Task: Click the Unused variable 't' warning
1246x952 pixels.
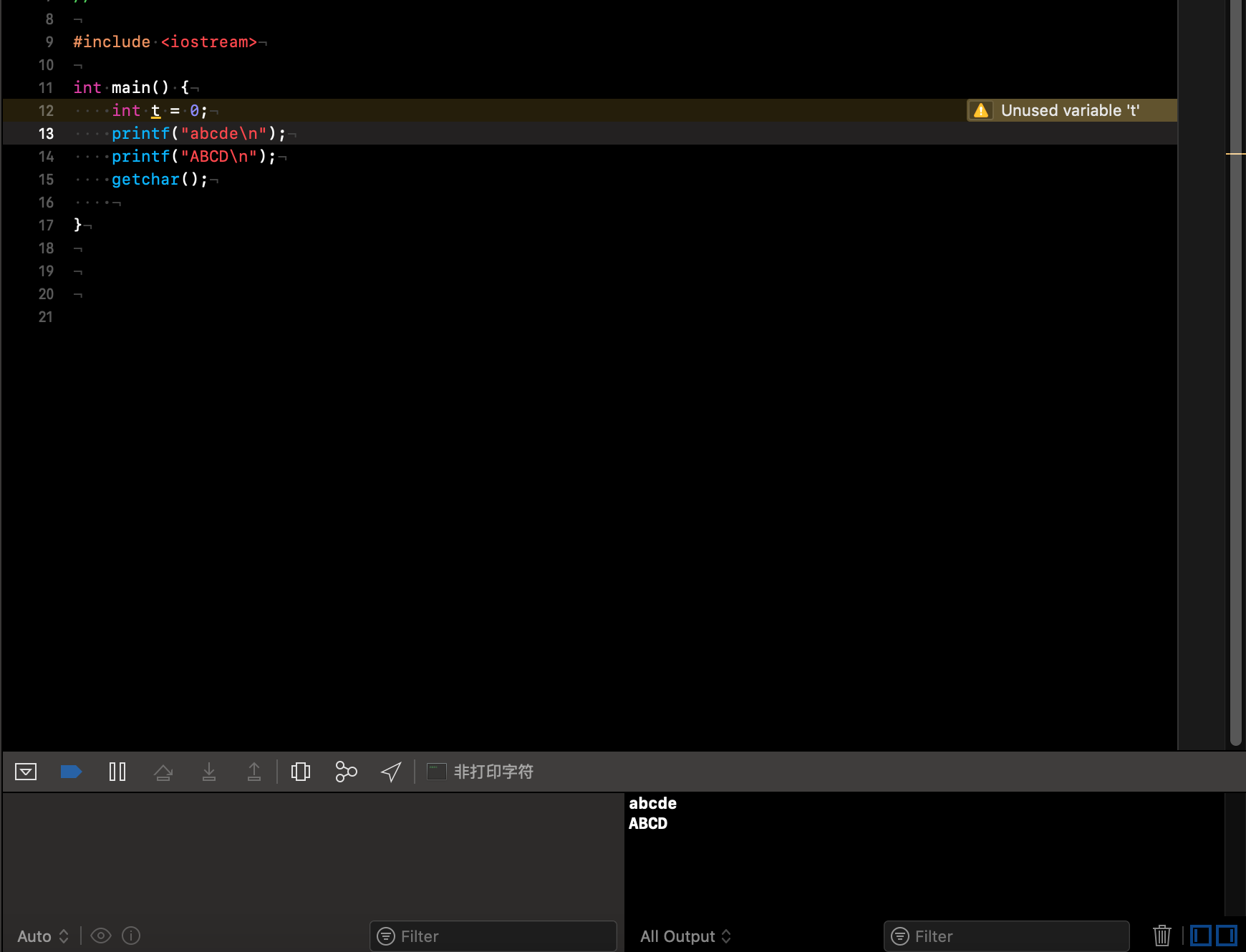Action: 1072,110
